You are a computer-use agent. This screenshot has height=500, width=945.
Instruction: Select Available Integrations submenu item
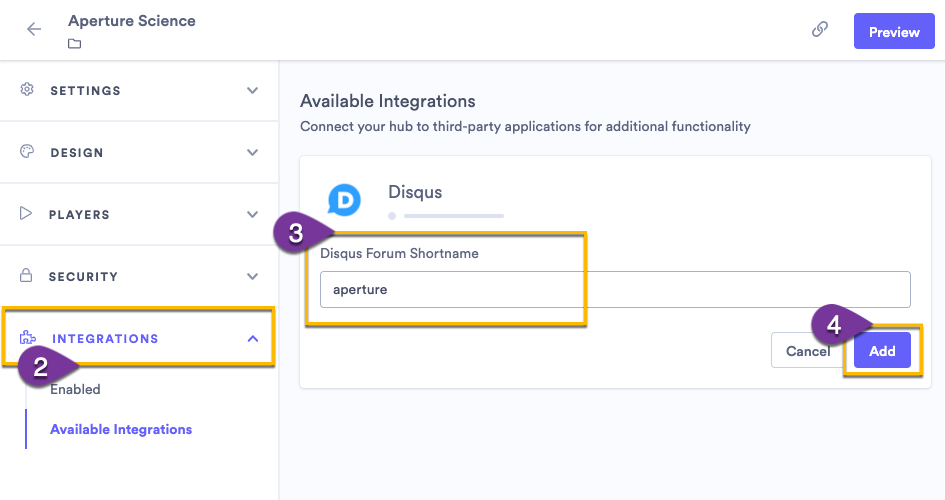tap(121, 429)
